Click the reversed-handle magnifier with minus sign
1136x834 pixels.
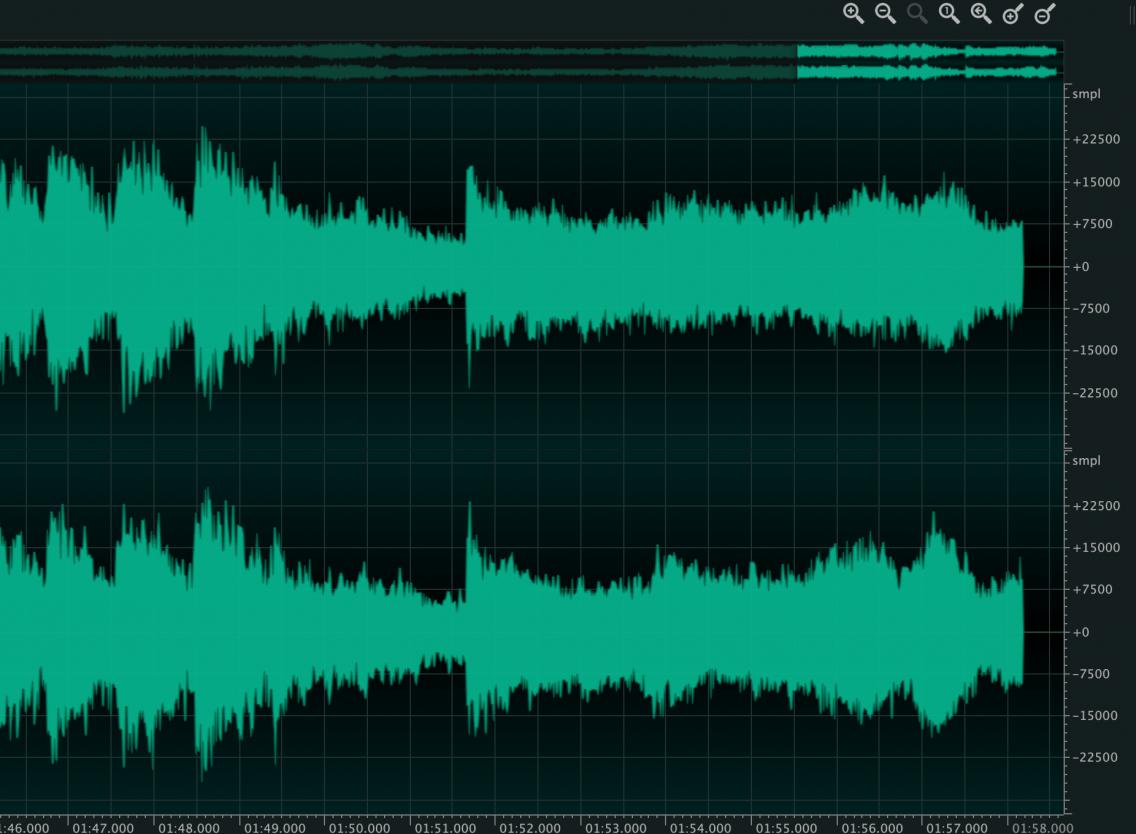pyautogui.click(x=1044, y=14)
